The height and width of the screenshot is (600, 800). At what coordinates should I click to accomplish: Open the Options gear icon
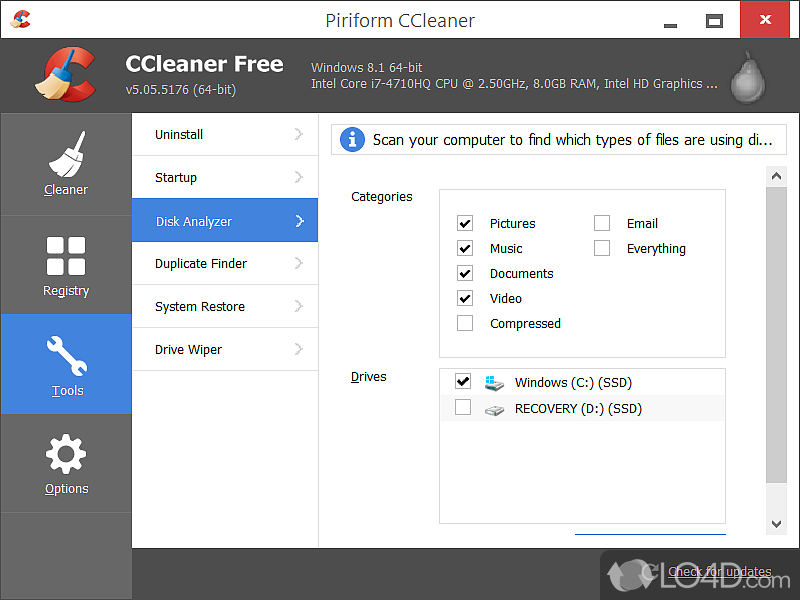[66, 454]
